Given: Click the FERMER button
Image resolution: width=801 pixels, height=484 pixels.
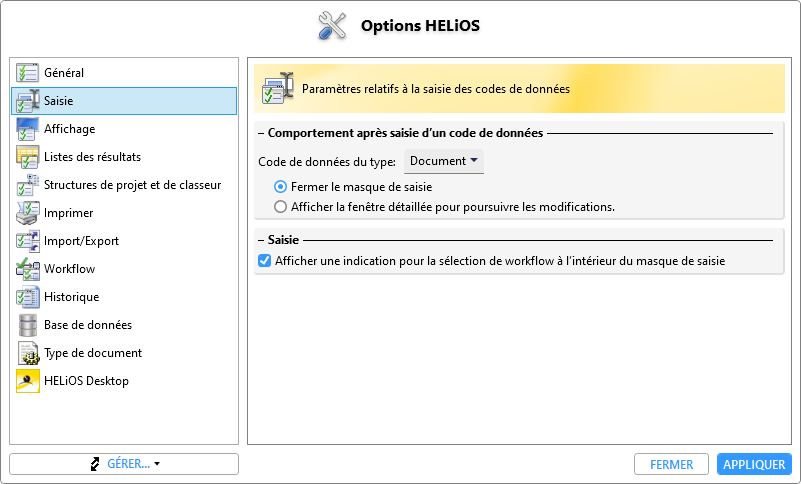Looking at the screenshot, I should pyautogui.click(x=672, y=464).
